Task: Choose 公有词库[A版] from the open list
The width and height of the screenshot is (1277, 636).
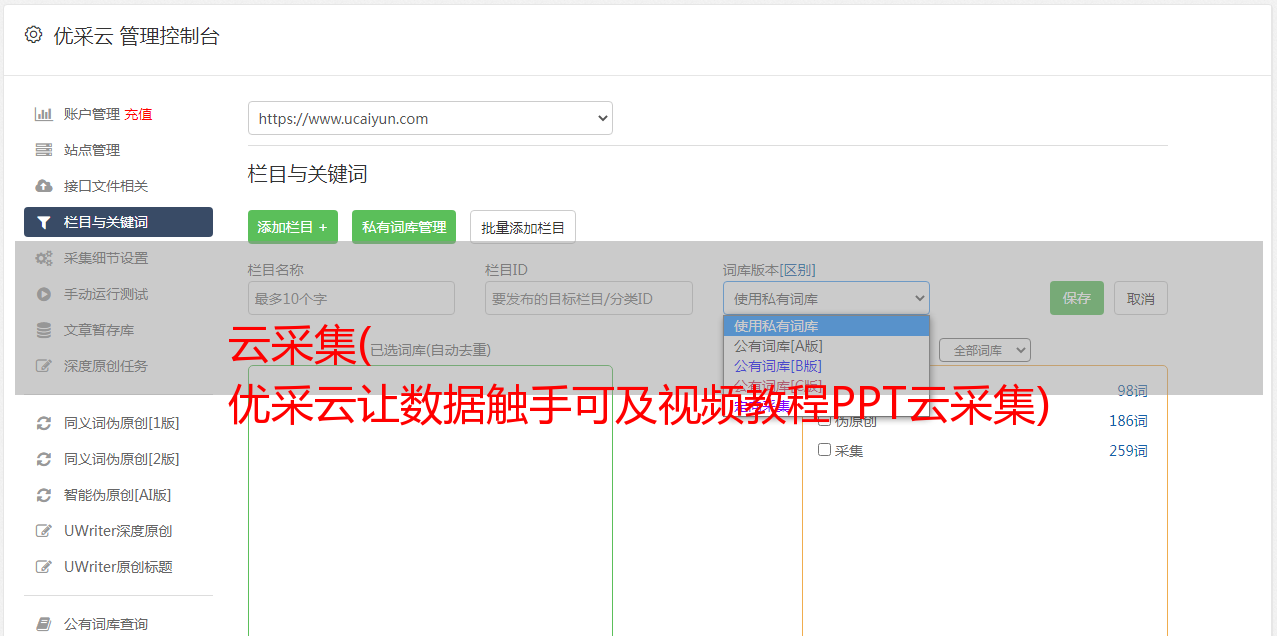Action: click(x=826, y=346)
